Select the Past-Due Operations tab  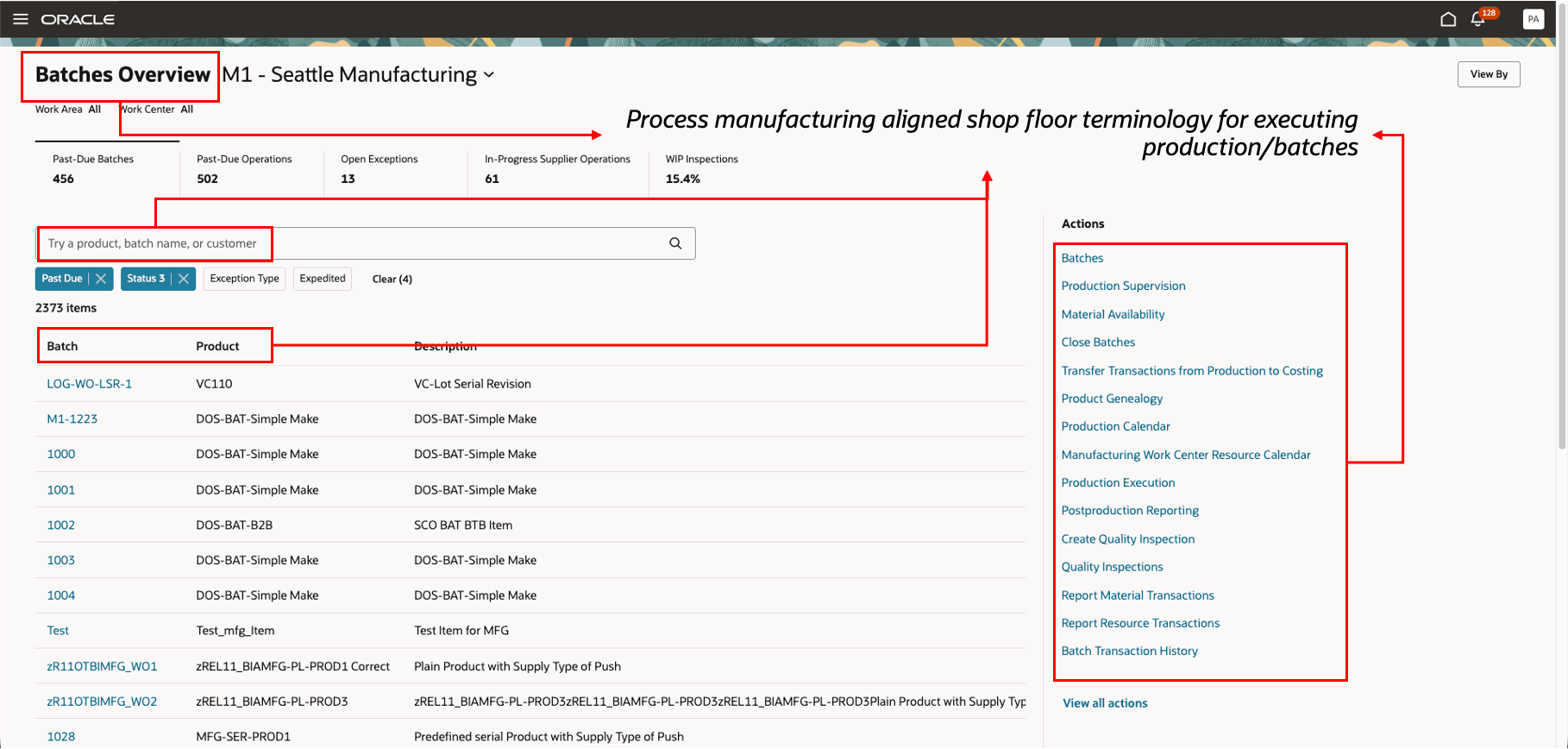point(251,169)
